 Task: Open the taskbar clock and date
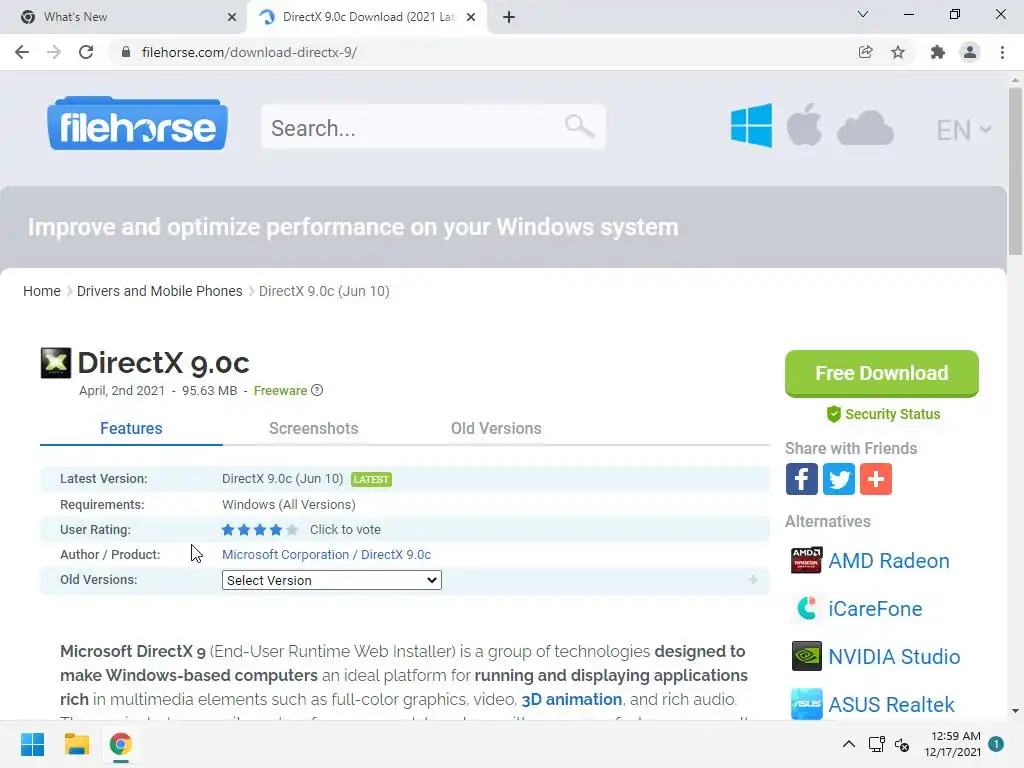952,744
